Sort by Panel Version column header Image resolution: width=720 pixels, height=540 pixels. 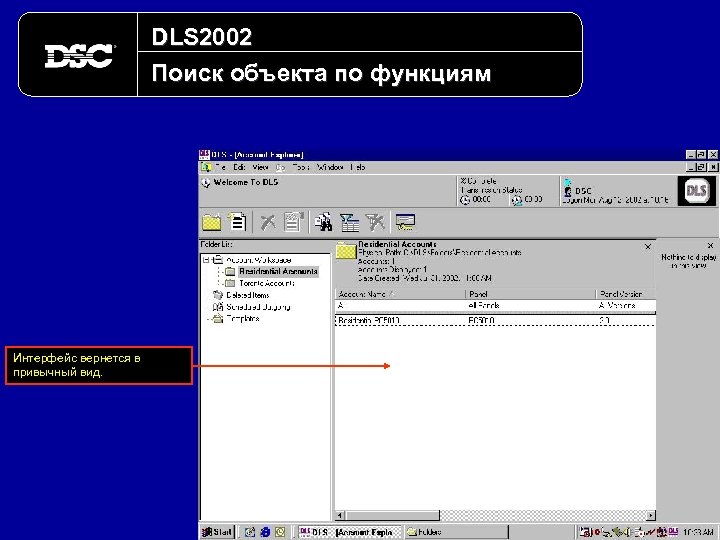point(625,294)
